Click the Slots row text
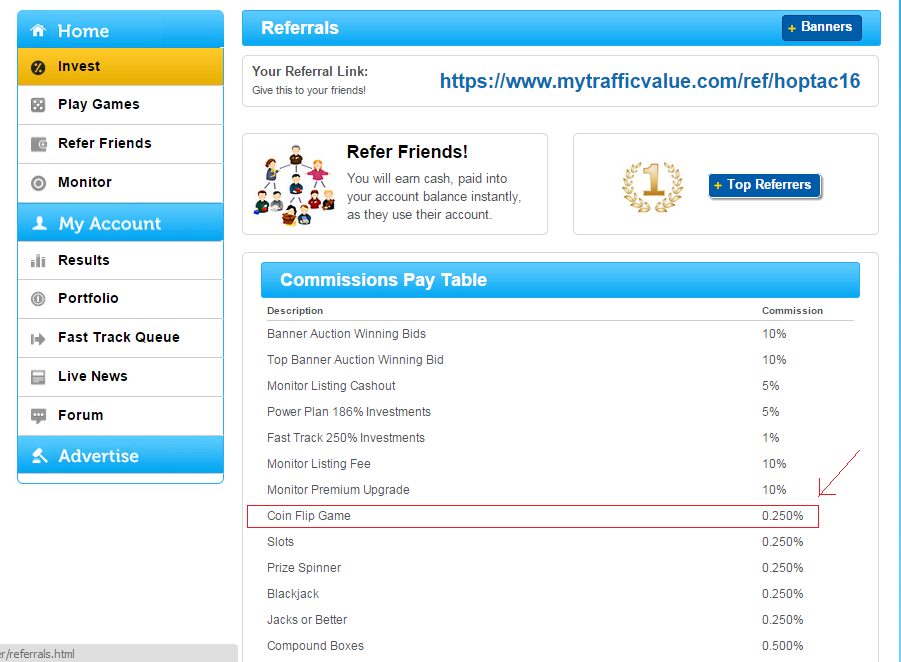Screen dimensions: 901x662 pyautogui.click(x=280, y=542)
